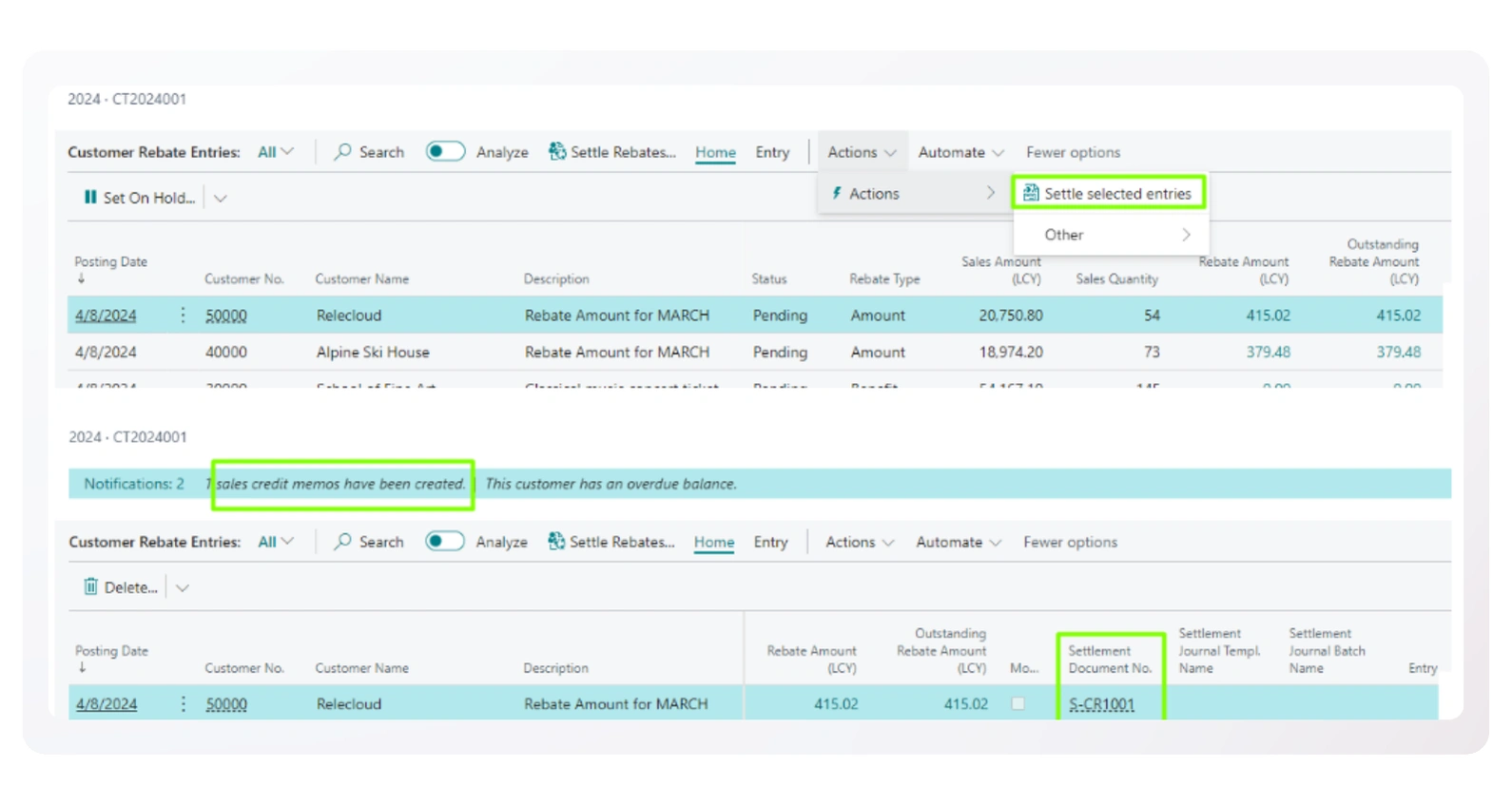
Task: Open settlement document S-CR1001 link
Action: pyautogui.click(x=1101, y=704)
